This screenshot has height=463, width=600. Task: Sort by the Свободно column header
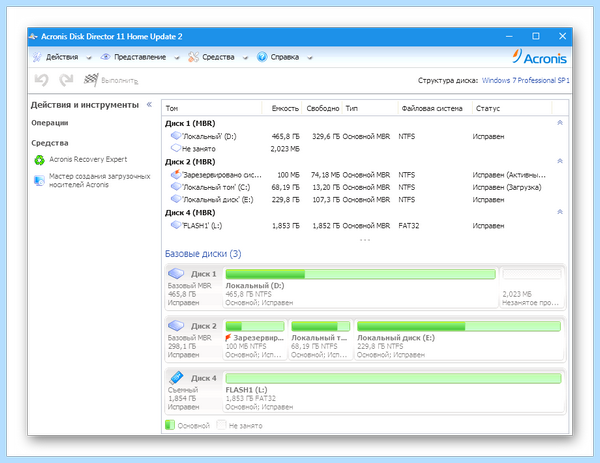click(x=322, y=108)
